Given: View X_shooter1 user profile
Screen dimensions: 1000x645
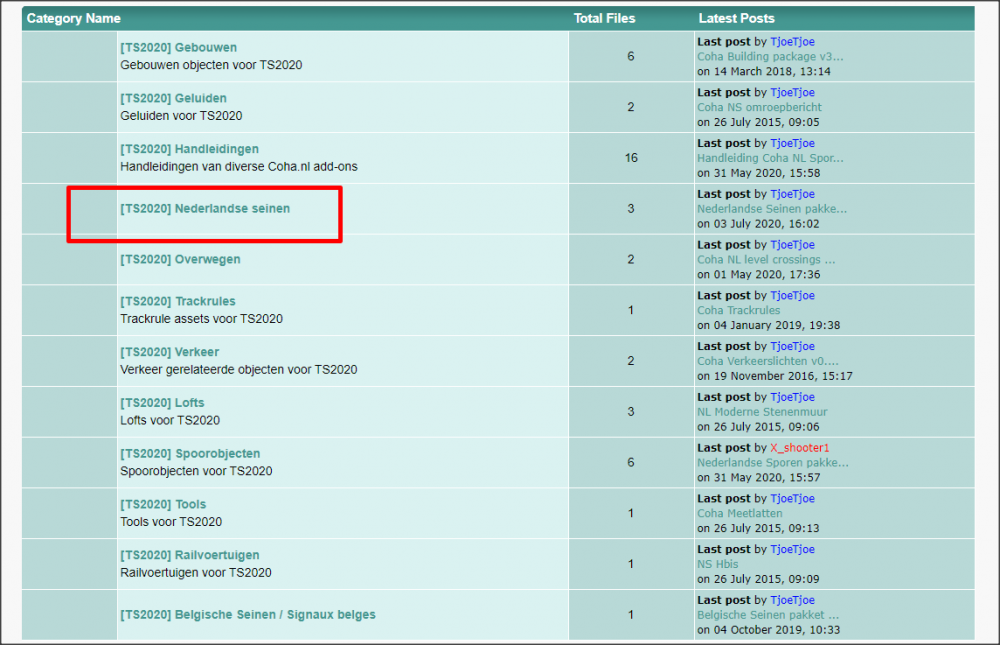Looking at the screenshot, I should (x=799, y=448).
